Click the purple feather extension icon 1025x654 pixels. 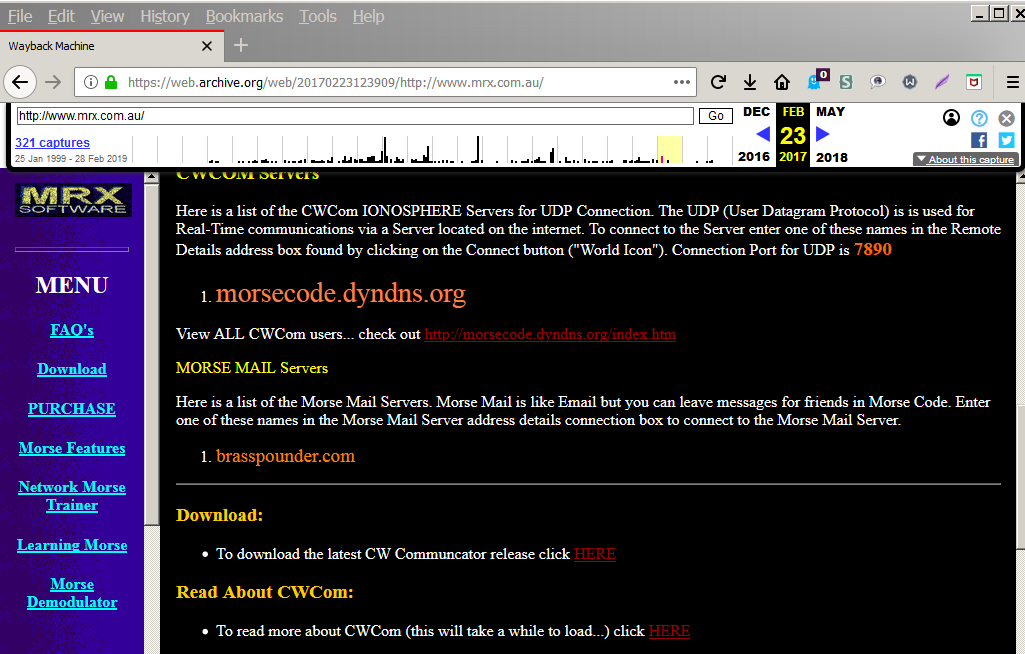(x=941, y=82)
